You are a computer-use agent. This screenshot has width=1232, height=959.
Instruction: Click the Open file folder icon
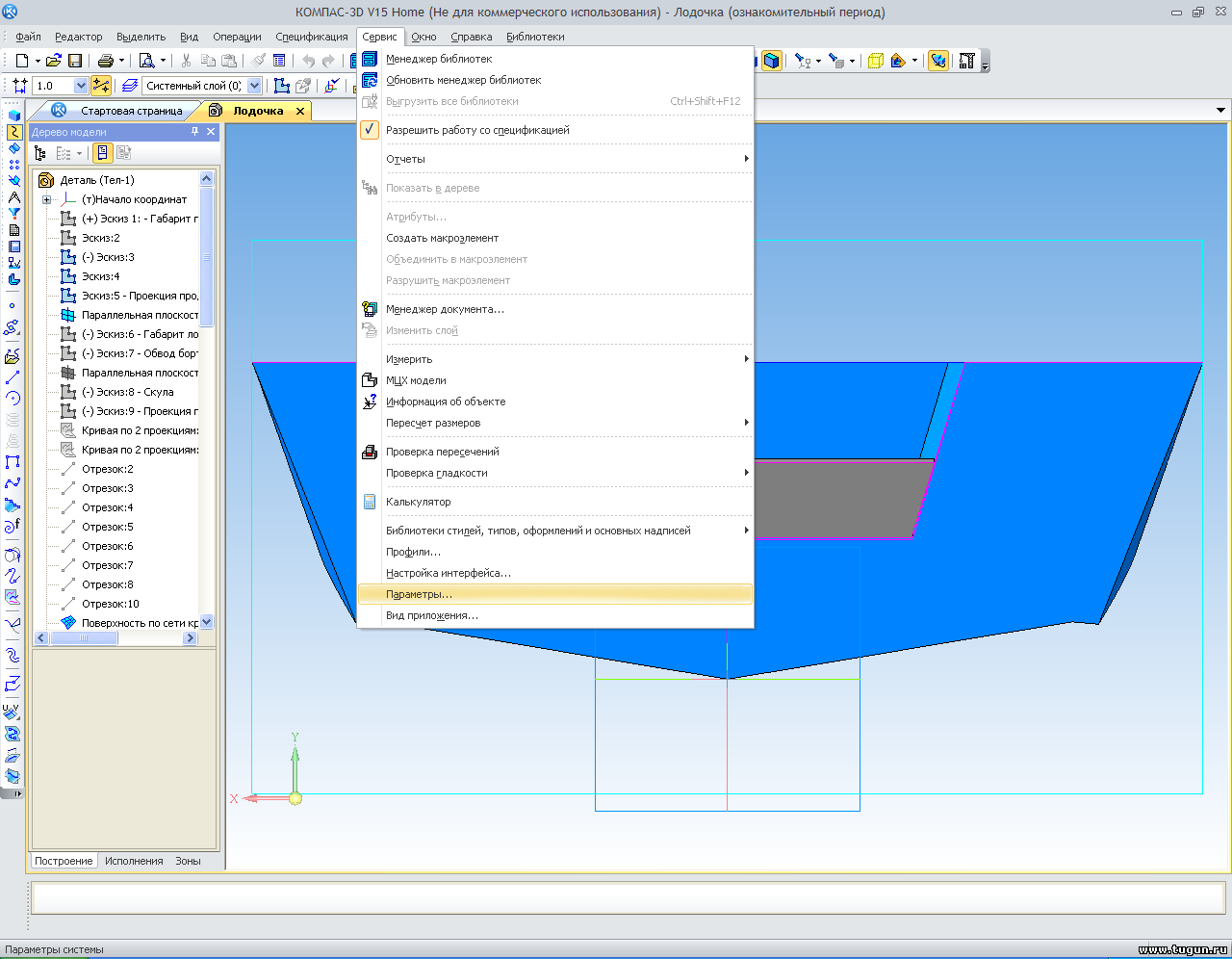point(54,61)
